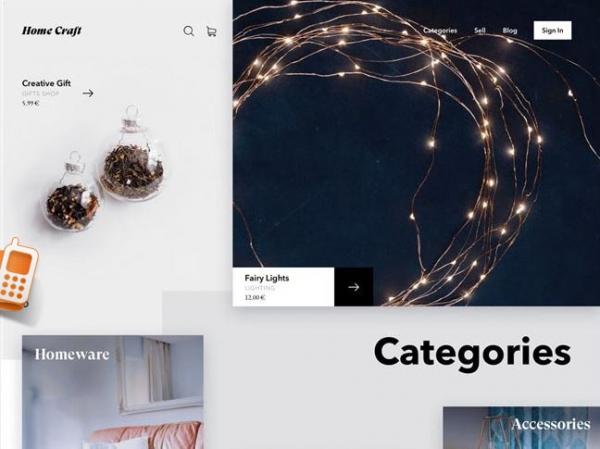The image size is (600, 449).
Task: Click the search magnifier icon
Action: coord(189,31)
